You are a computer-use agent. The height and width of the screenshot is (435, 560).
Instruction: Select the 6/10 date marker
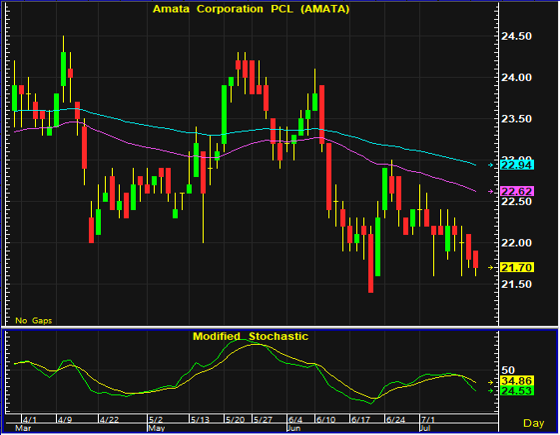[326, 419]
